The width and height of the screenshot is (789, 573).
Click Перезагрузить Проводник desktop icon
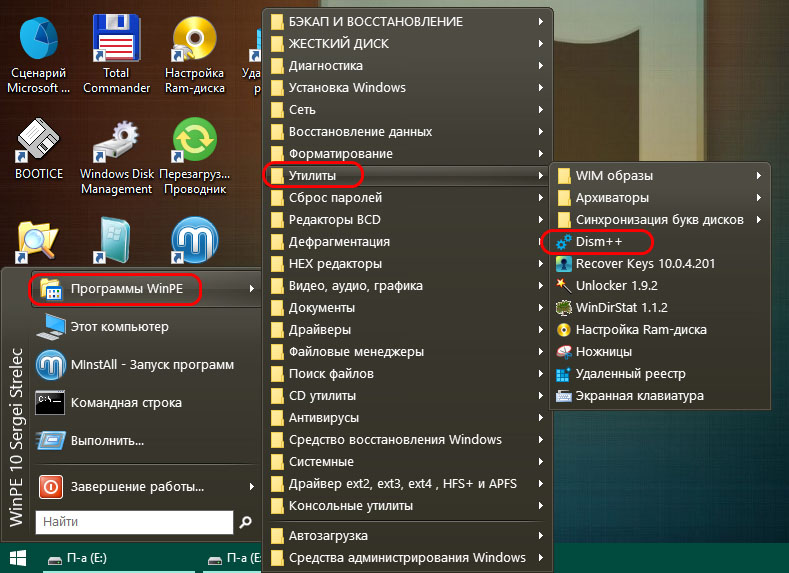click(x=195, y=156)
